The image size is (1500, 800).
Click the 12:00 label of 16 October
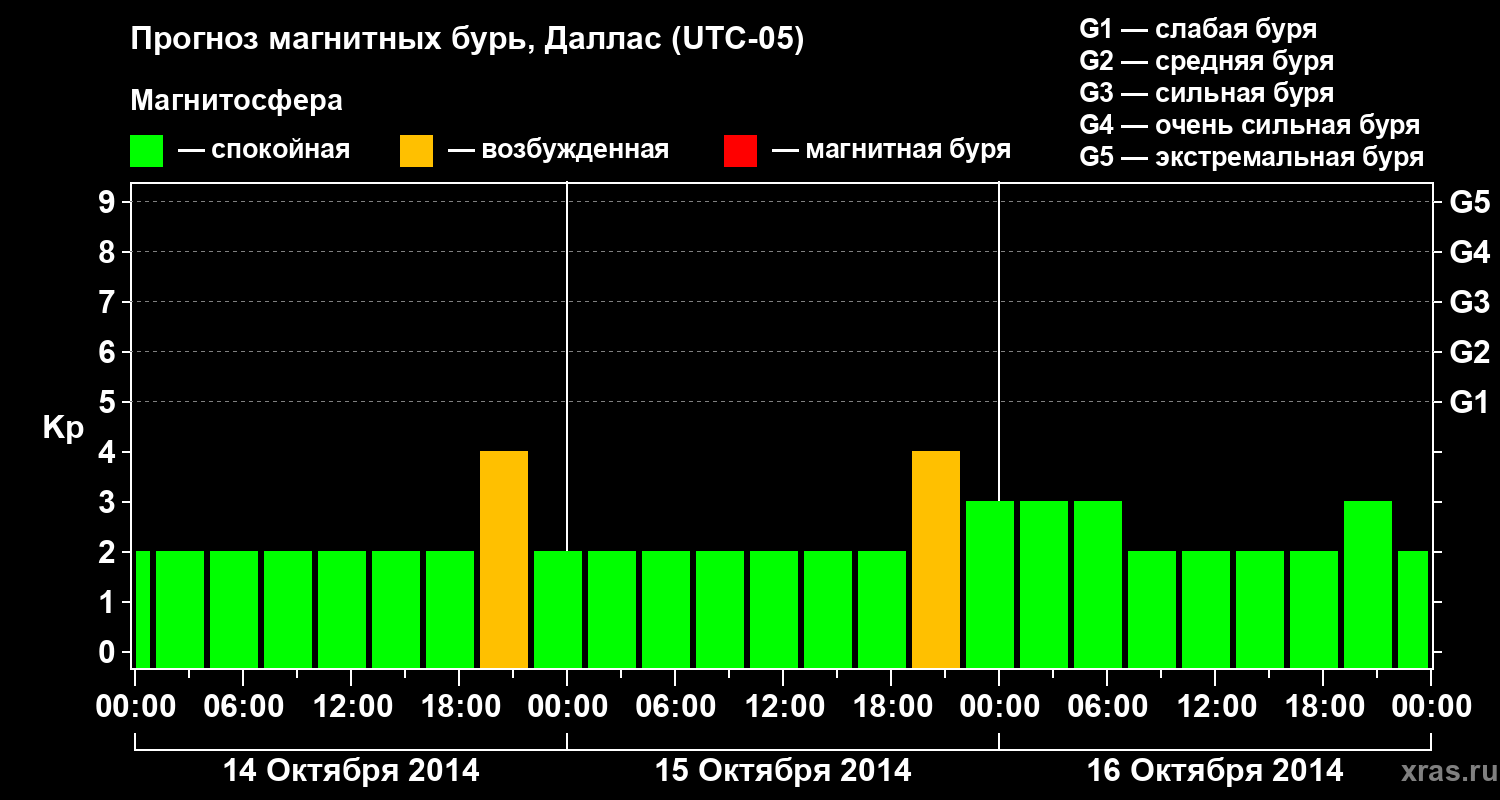click(x=1215, y=706)
